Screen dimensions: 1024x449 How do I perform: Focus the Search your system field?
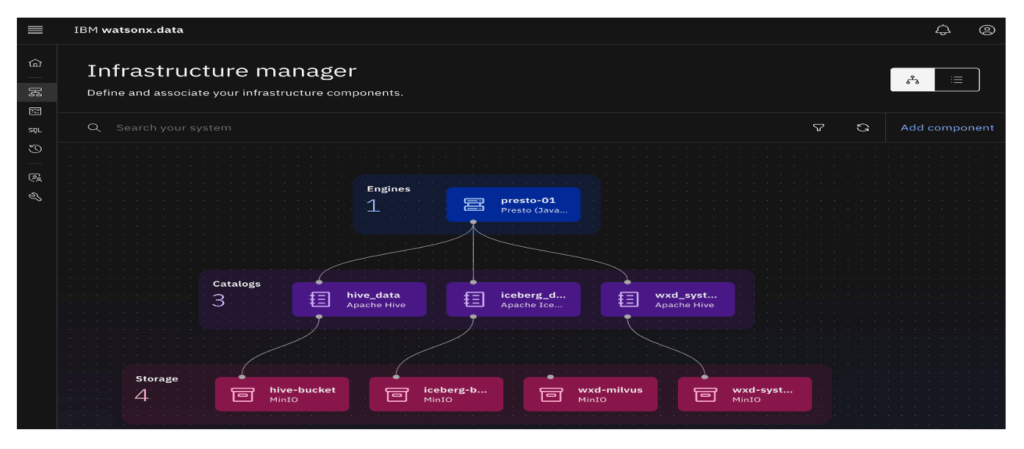coord(431,128)
